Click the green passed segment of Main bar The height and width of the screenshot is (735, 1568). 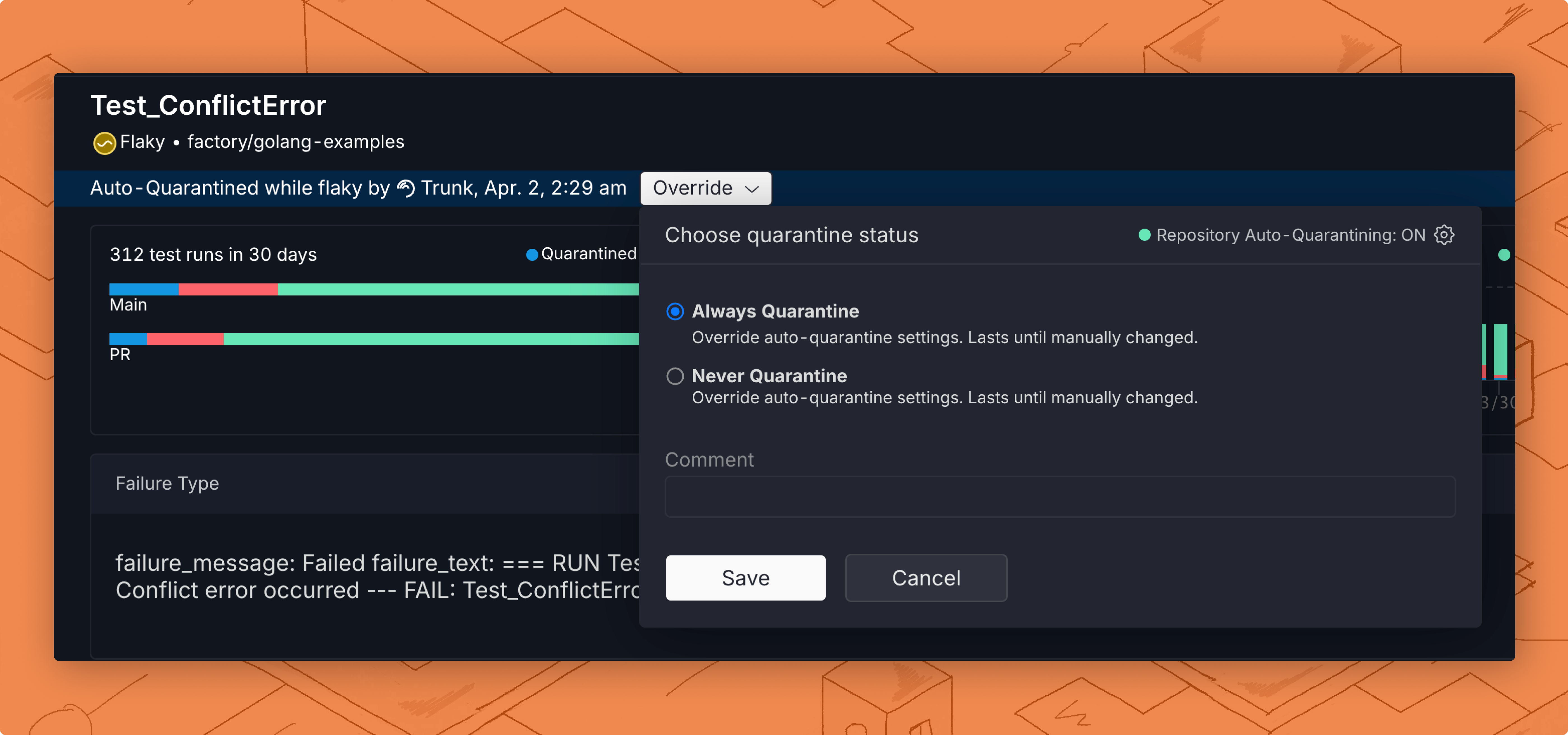click(458, 289)
